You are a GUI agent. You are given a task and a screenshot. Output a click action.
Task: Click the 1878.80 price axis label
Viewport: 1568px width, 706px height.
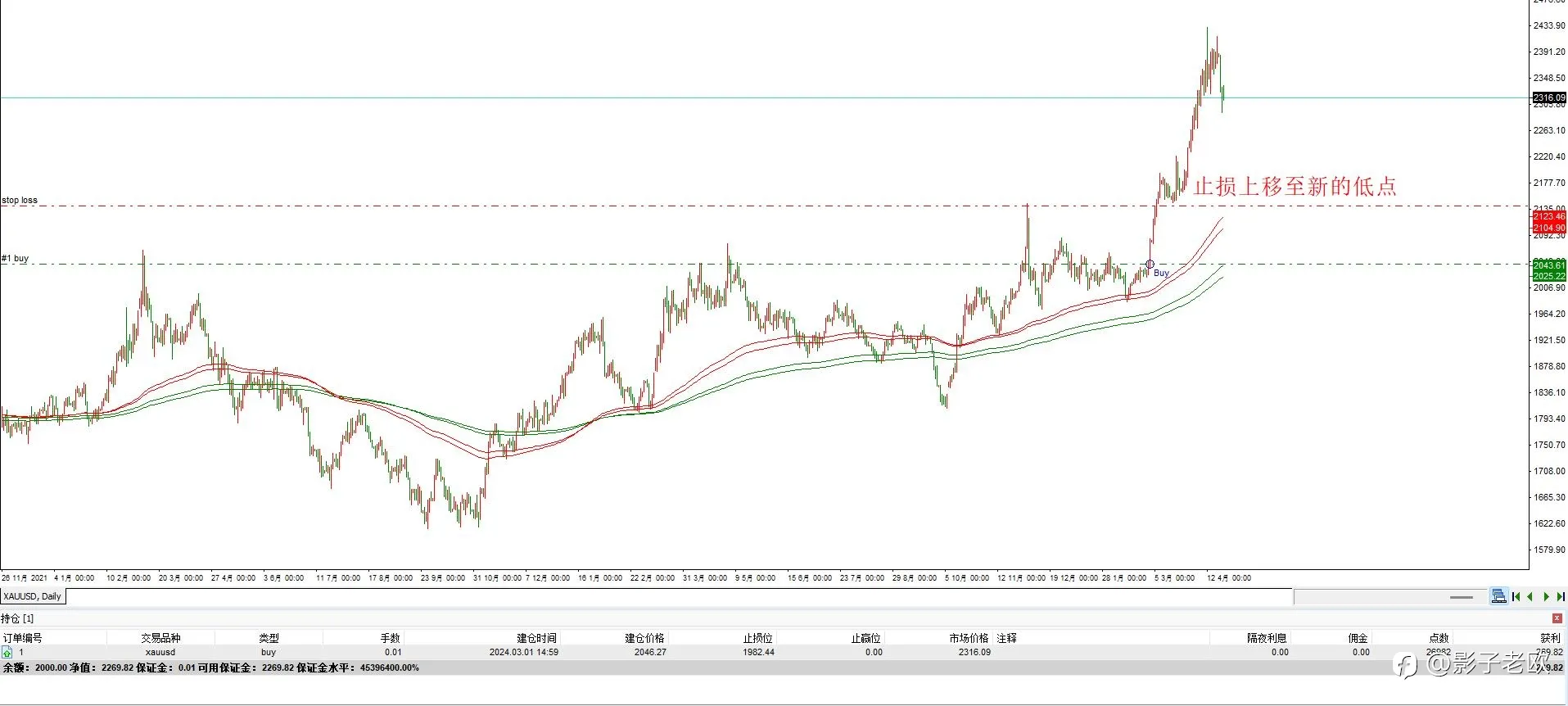tap(1549, 366)
